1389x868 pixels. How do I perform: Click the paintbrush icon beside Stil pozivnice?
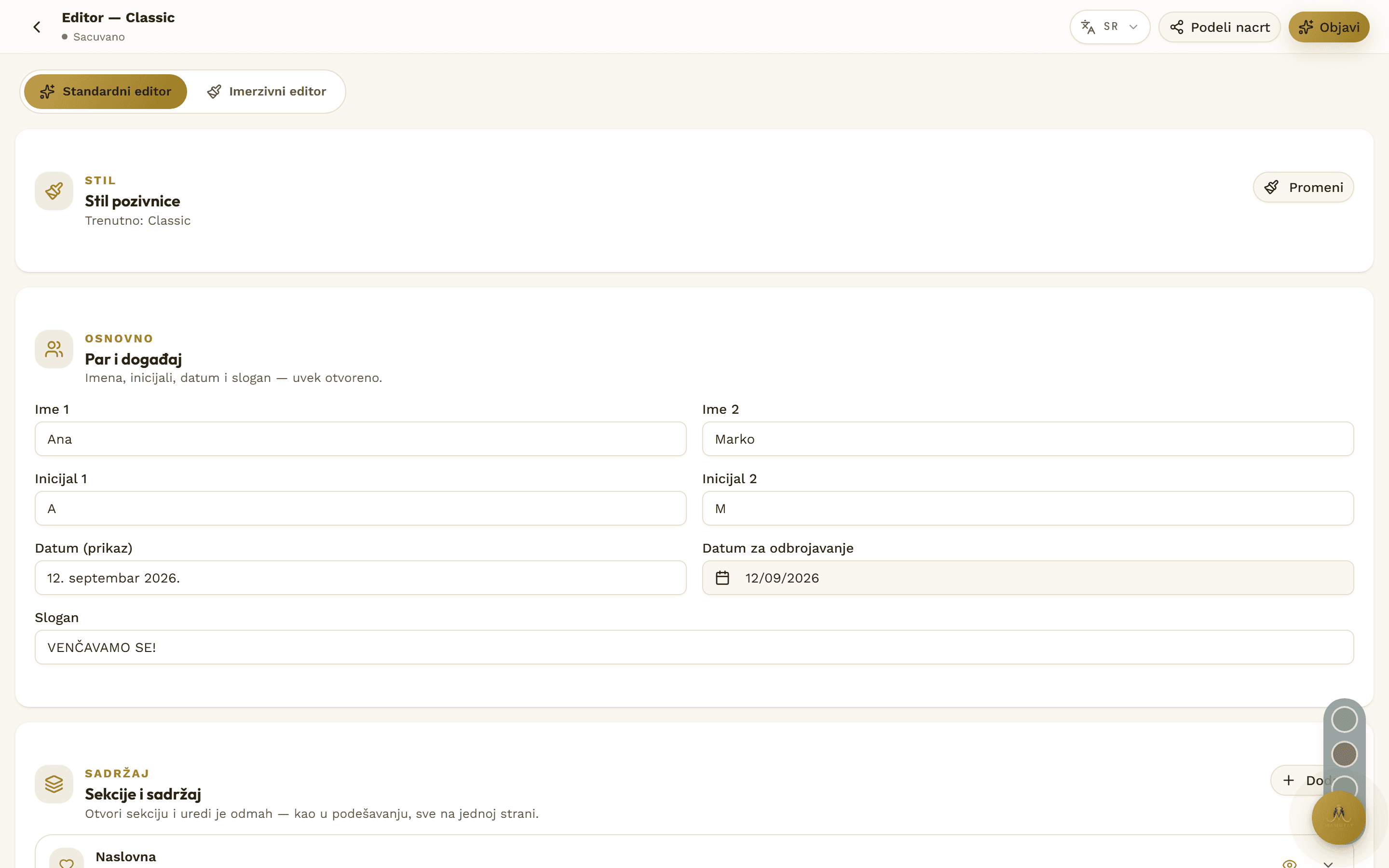coord(54,190)
